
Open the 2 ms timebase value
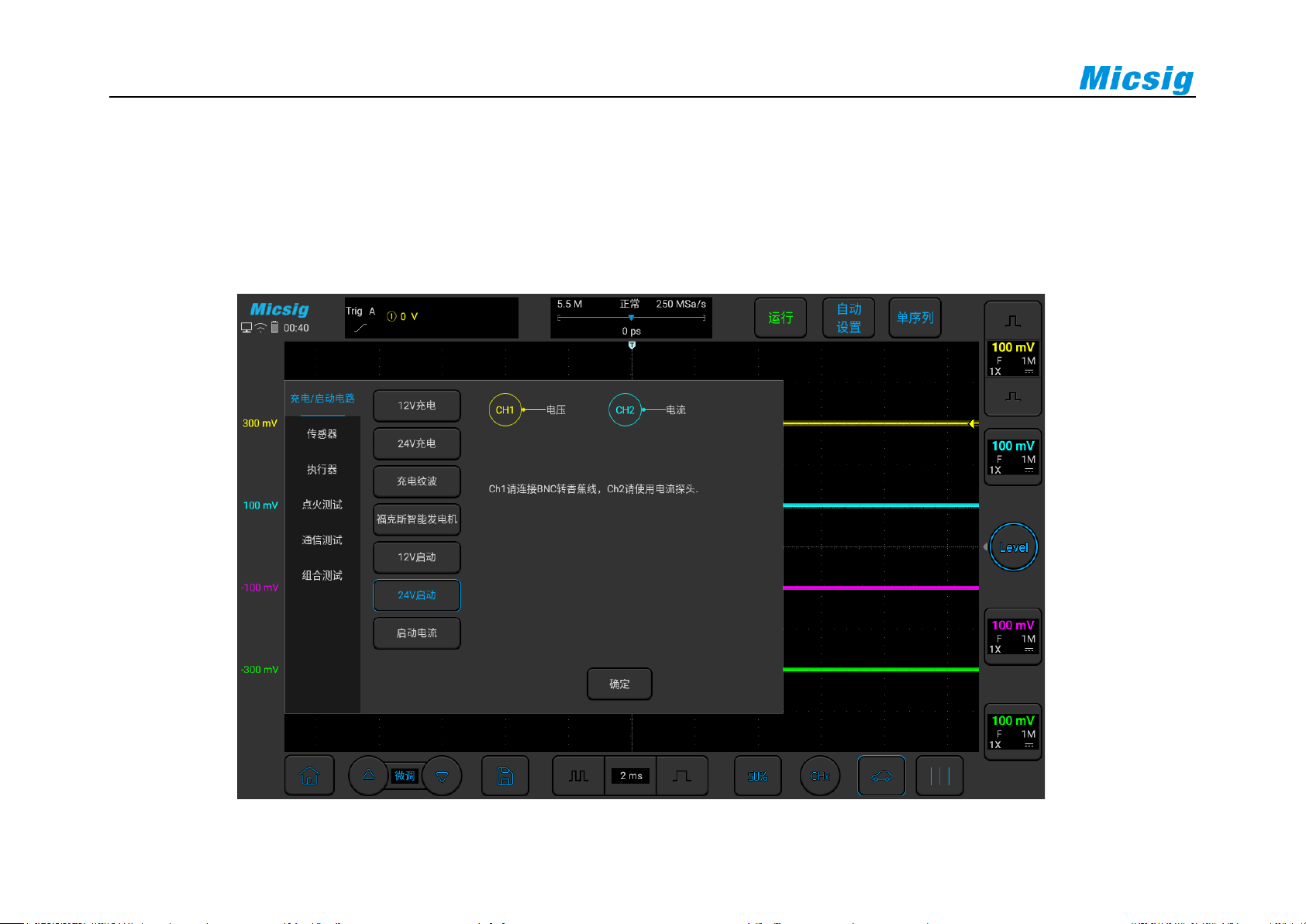(x=631, y=776)
